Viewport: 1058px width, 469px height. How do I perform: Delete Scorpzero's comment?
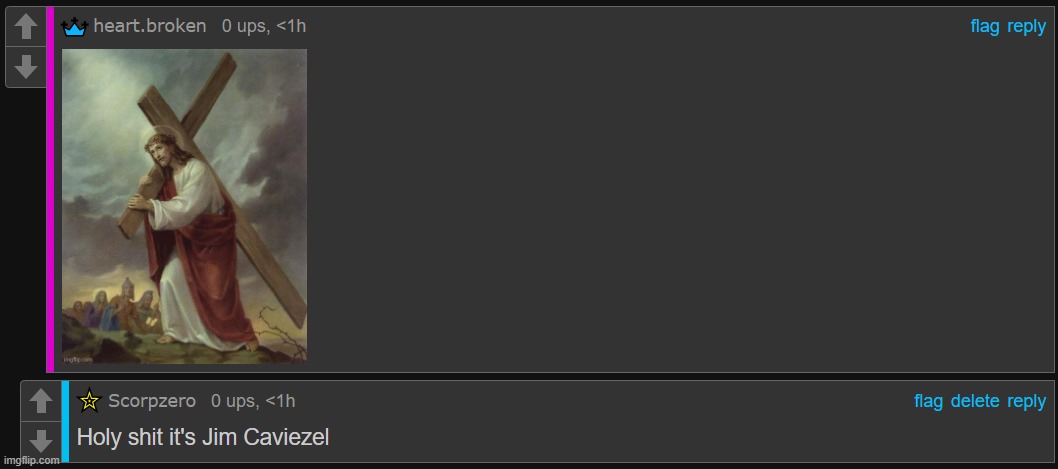tap(974, 401)
